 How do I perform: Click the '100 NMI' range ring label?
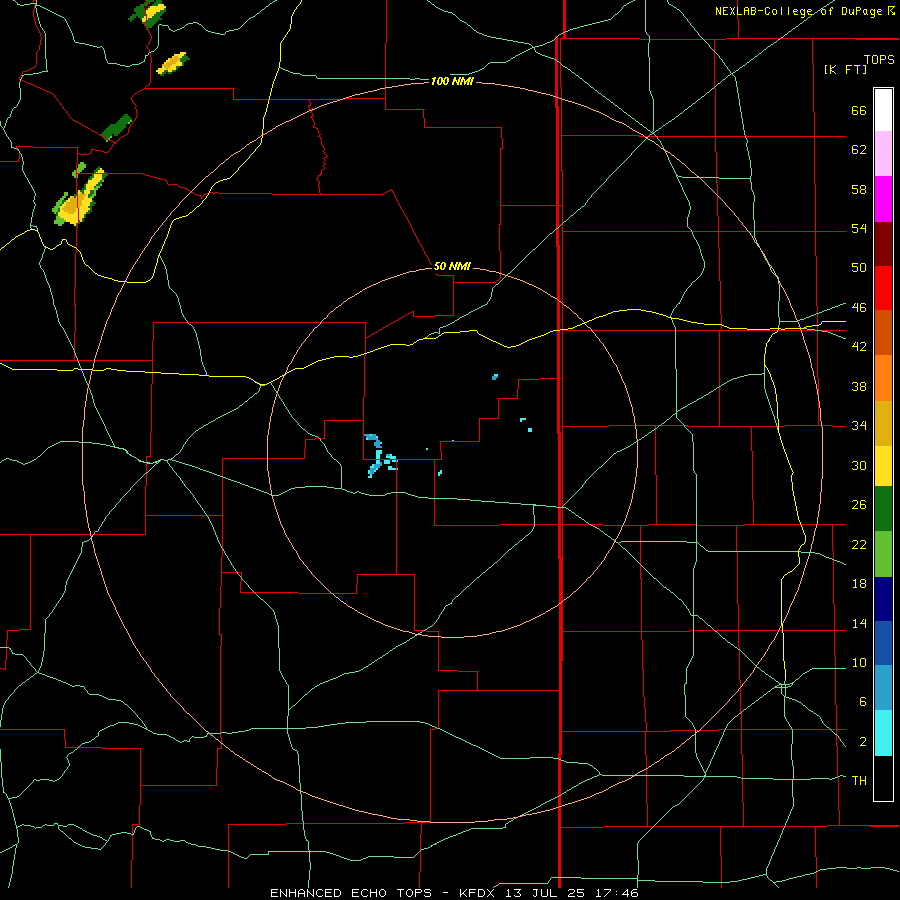(x=452, y=82)
